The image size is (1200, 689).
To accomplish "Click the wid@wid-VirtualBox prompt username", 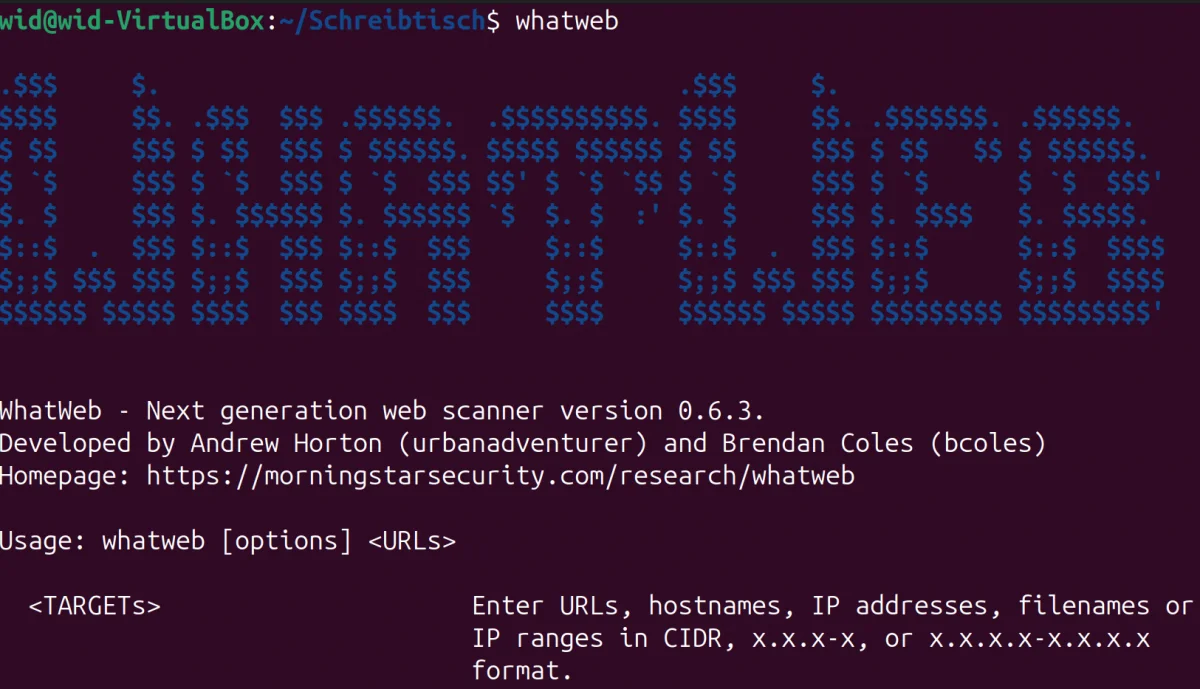I will [132, 21].
